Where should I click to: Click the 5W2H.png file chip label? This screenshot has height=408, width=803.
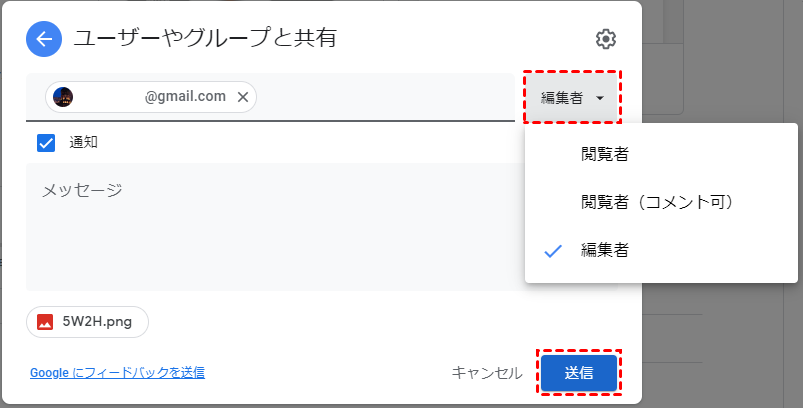[98, 322]
